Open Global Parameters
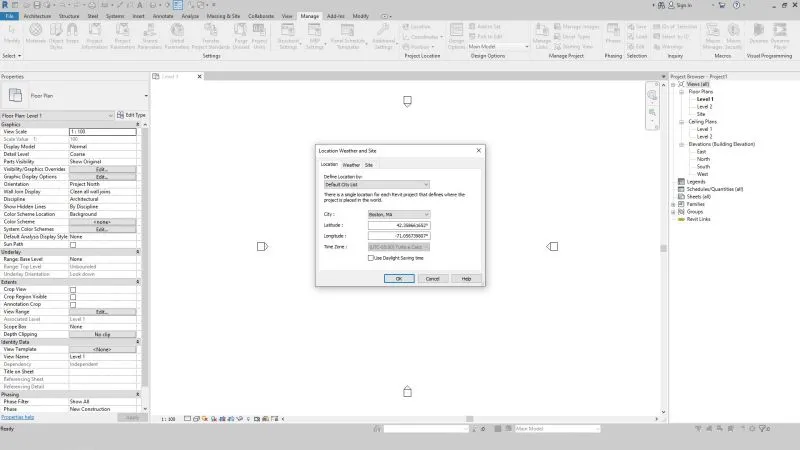This screenshot has height=450, width=800. coord(177,36)
